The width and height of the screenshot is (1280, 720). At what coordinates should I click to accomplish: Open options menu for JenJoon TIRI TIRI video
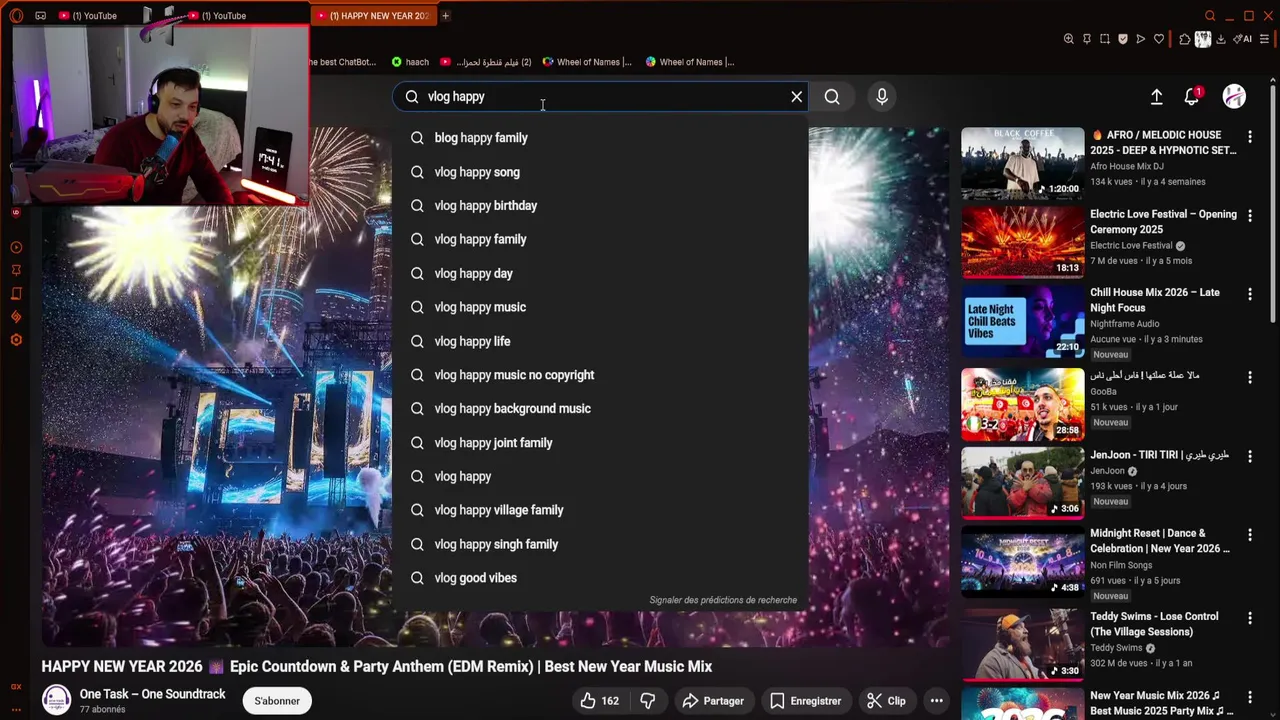(1249, 457)
